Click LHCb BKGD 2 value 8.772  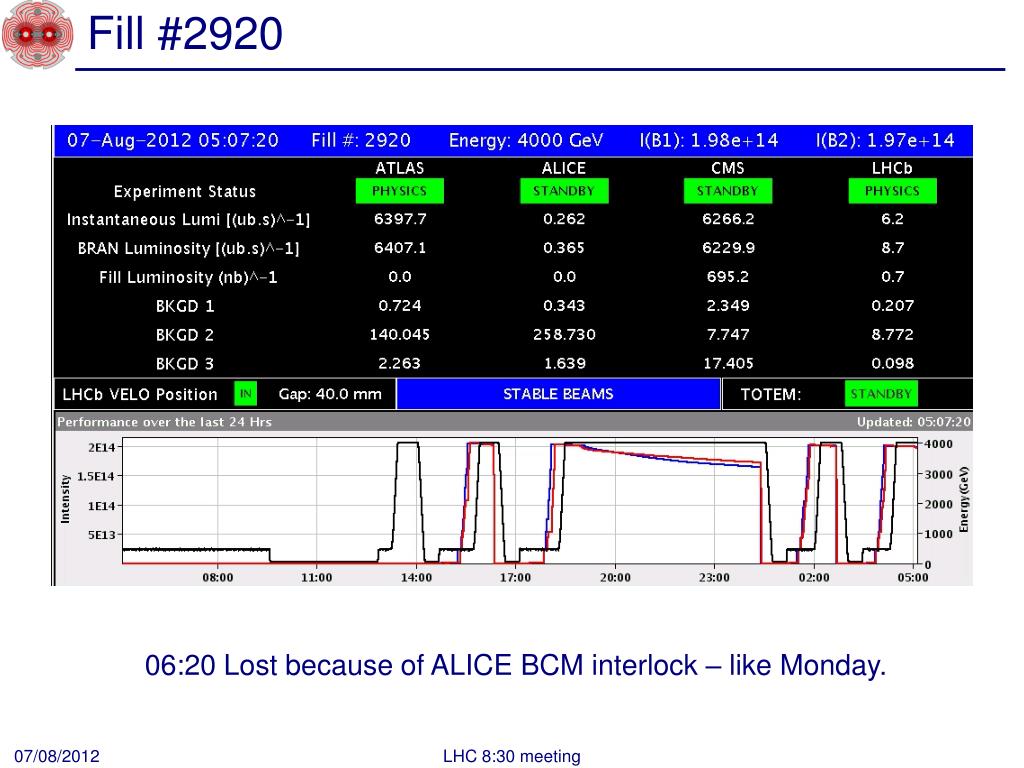tap(892, 334)
